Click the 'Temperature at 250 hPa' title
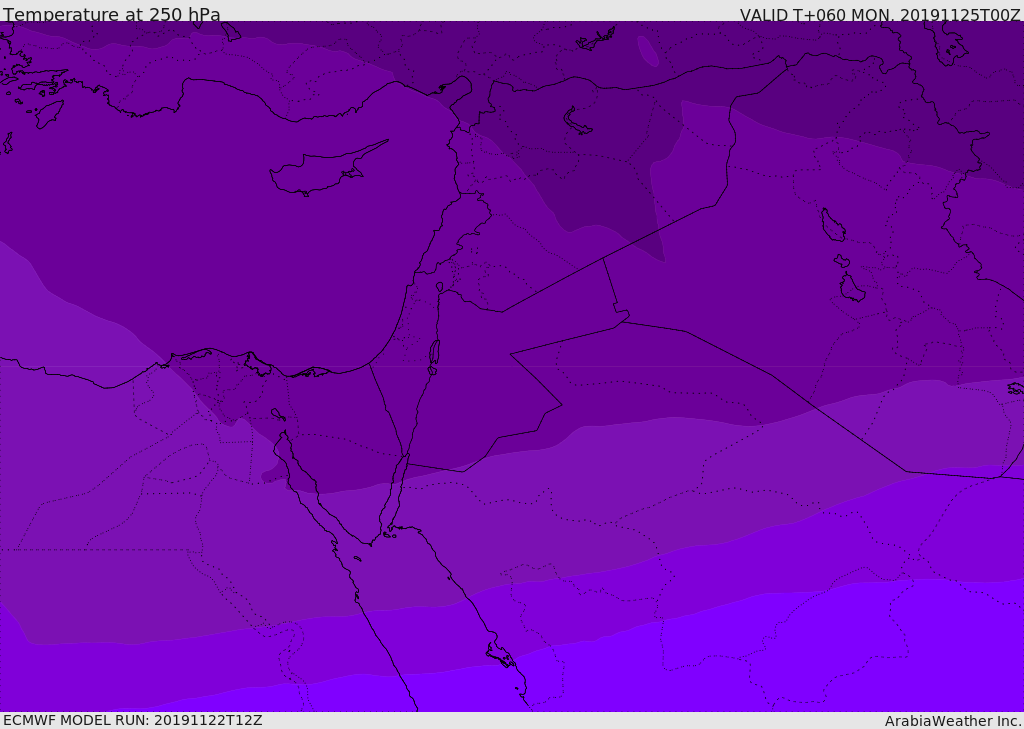The height and width of the screenshot is (729, 1024). click(x=112, y=14)
